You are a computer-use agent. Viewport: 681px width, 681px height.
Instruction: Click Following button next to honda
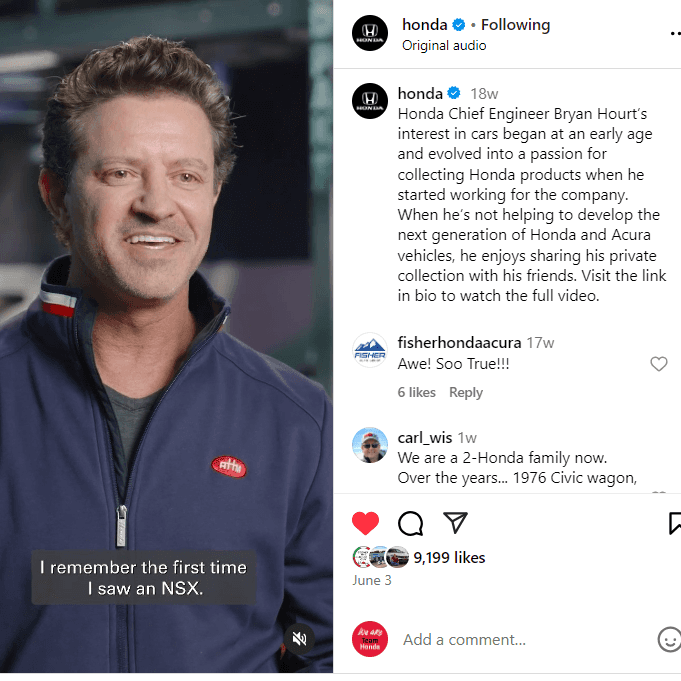pos(515,25)
